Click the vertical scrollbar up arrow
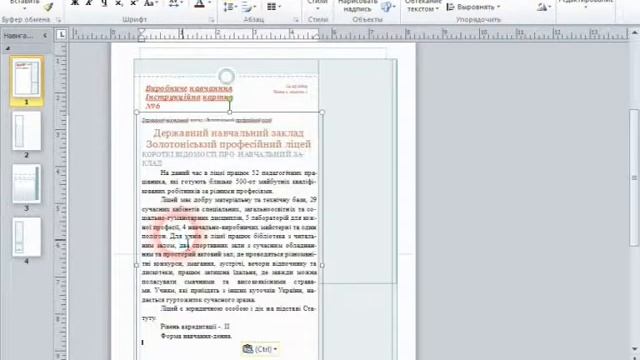 tap(634, 33)
